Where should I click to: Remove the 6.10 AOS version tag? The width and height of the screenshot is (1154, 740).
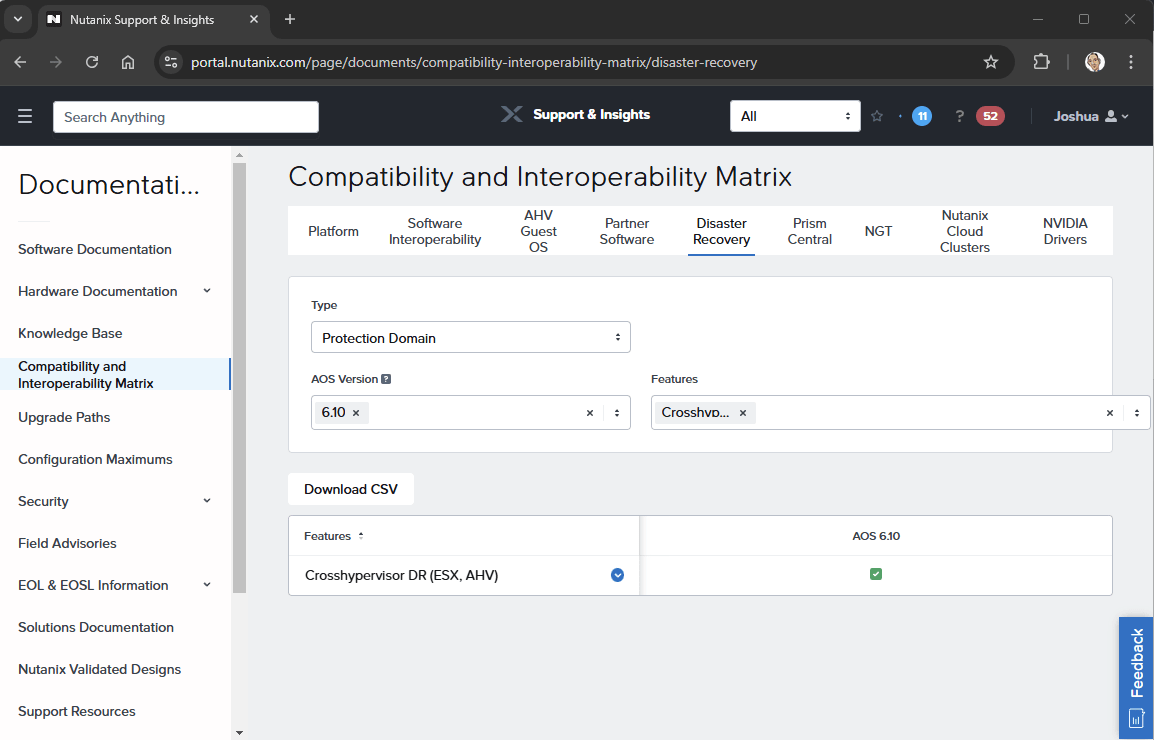pos(355,412)
